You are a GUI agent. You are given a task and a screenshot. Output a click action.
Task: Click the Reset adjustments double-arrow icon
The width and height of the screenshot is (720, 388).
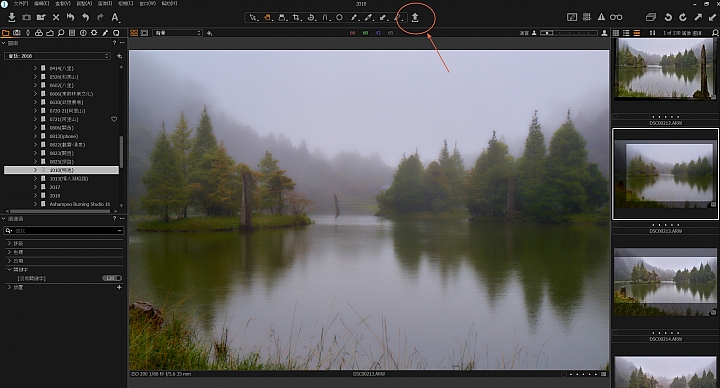click(x=71, y=17)
